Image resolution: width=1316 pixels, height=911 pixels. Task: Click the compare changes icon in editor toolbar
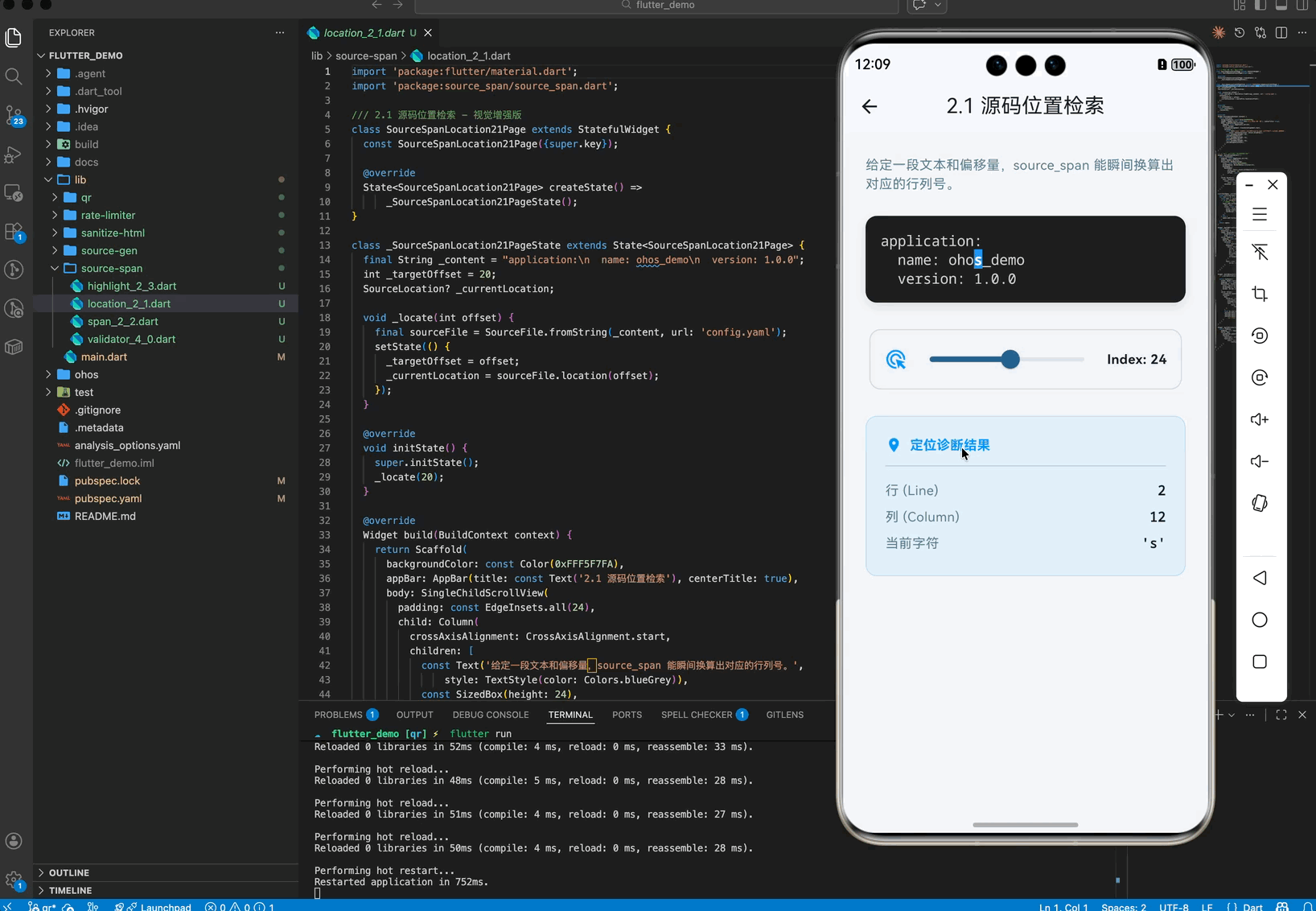pyautogui.click(x=1260, y=33)
